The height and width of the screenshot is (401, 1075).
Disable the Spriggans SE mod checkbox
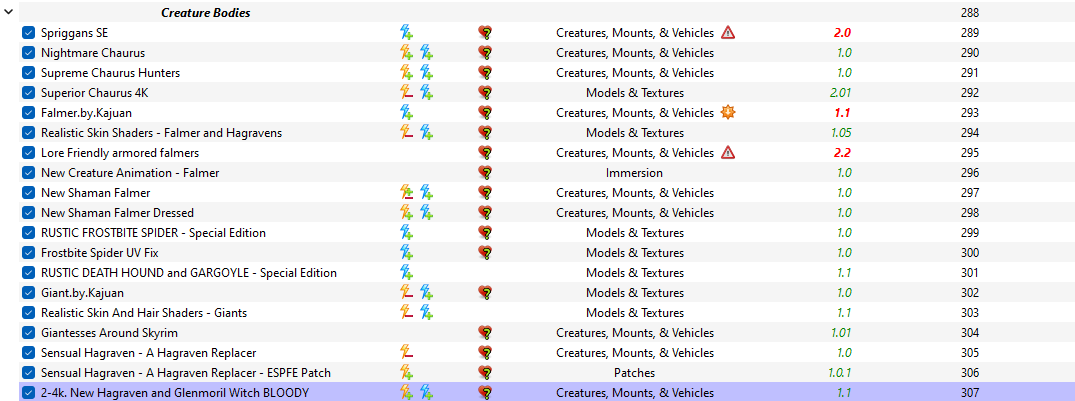click(x=28, y=32)
